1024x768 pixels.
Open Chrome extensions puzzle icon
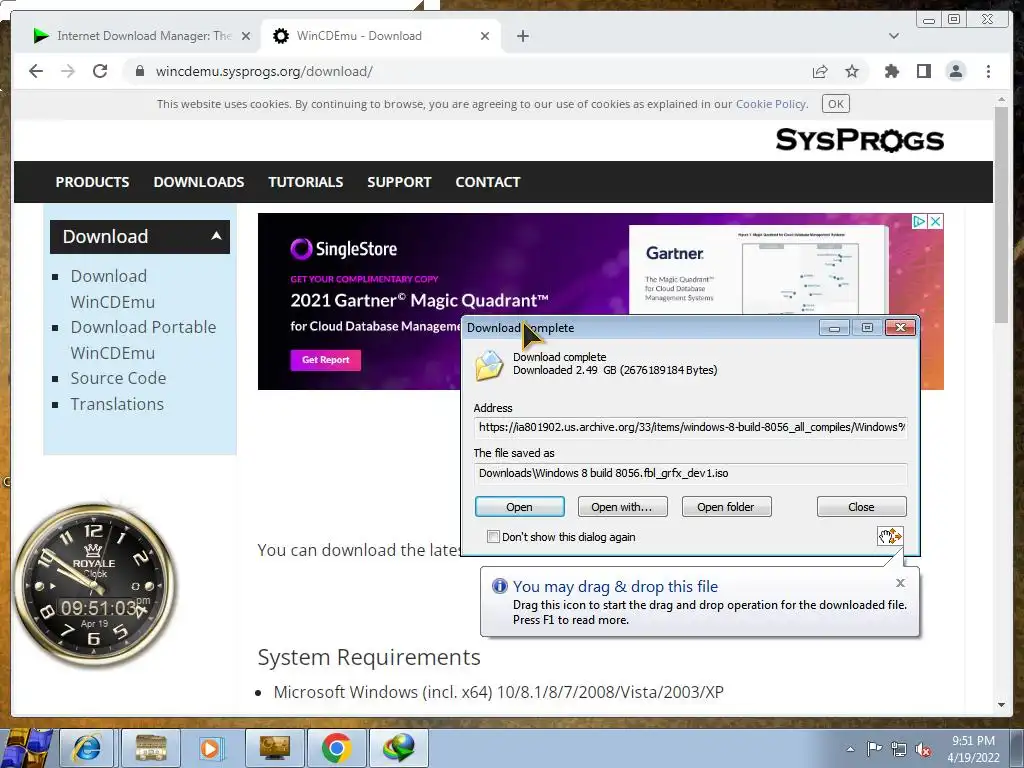(891, 71)
